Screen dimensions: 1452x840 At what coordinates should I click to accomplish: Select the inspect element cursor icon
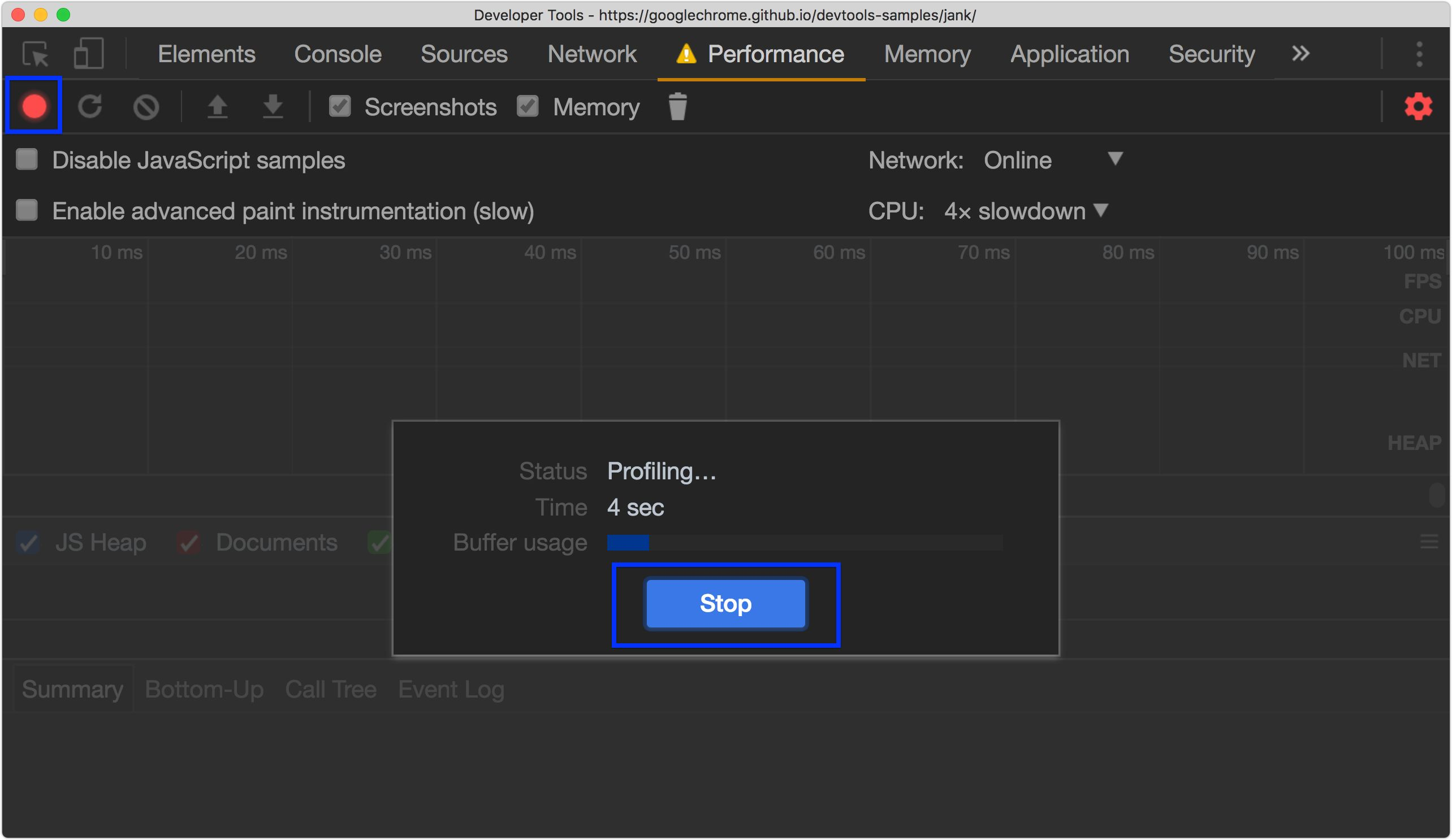pos(36,55)
